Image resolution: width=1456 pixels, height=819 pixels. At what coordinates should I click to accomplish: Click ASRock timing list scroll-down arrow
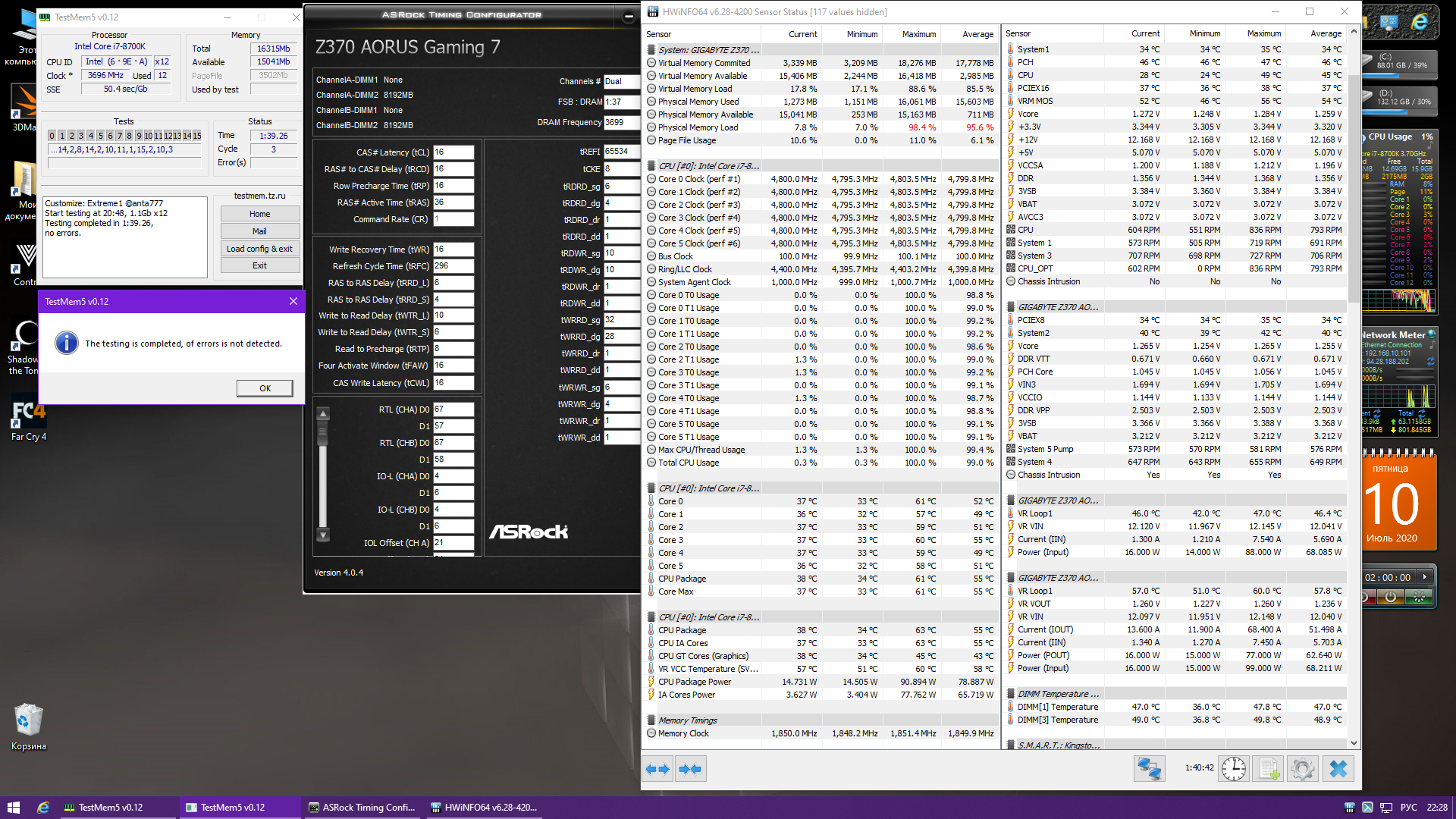(x=323, y=535)
